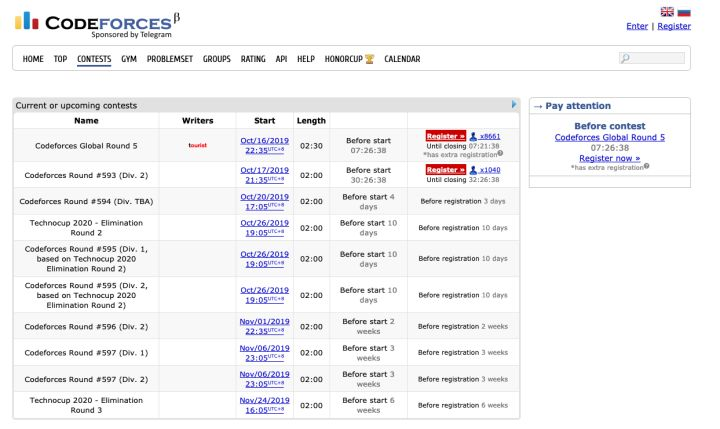Click the Start column header
This screenshot has width=720, height=429.
(264, 120)
